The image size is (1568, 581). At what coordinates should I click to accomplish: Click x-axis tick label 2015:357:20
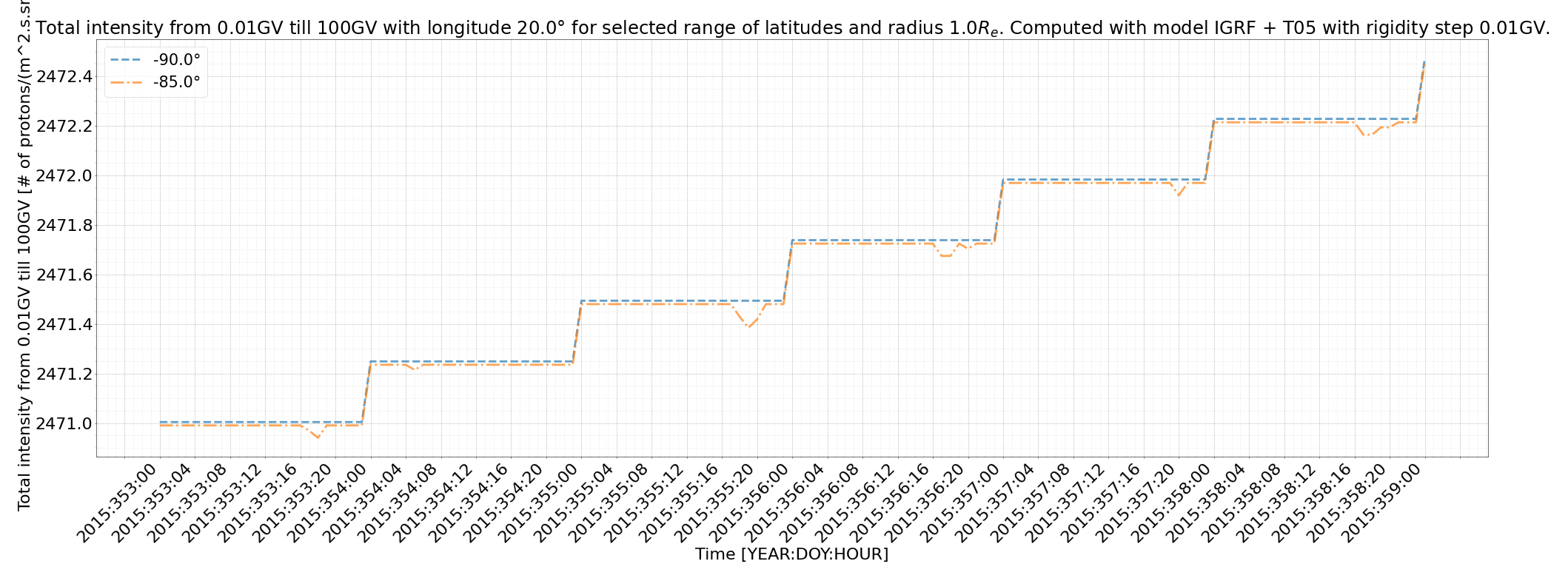(x=1137, y=503)
